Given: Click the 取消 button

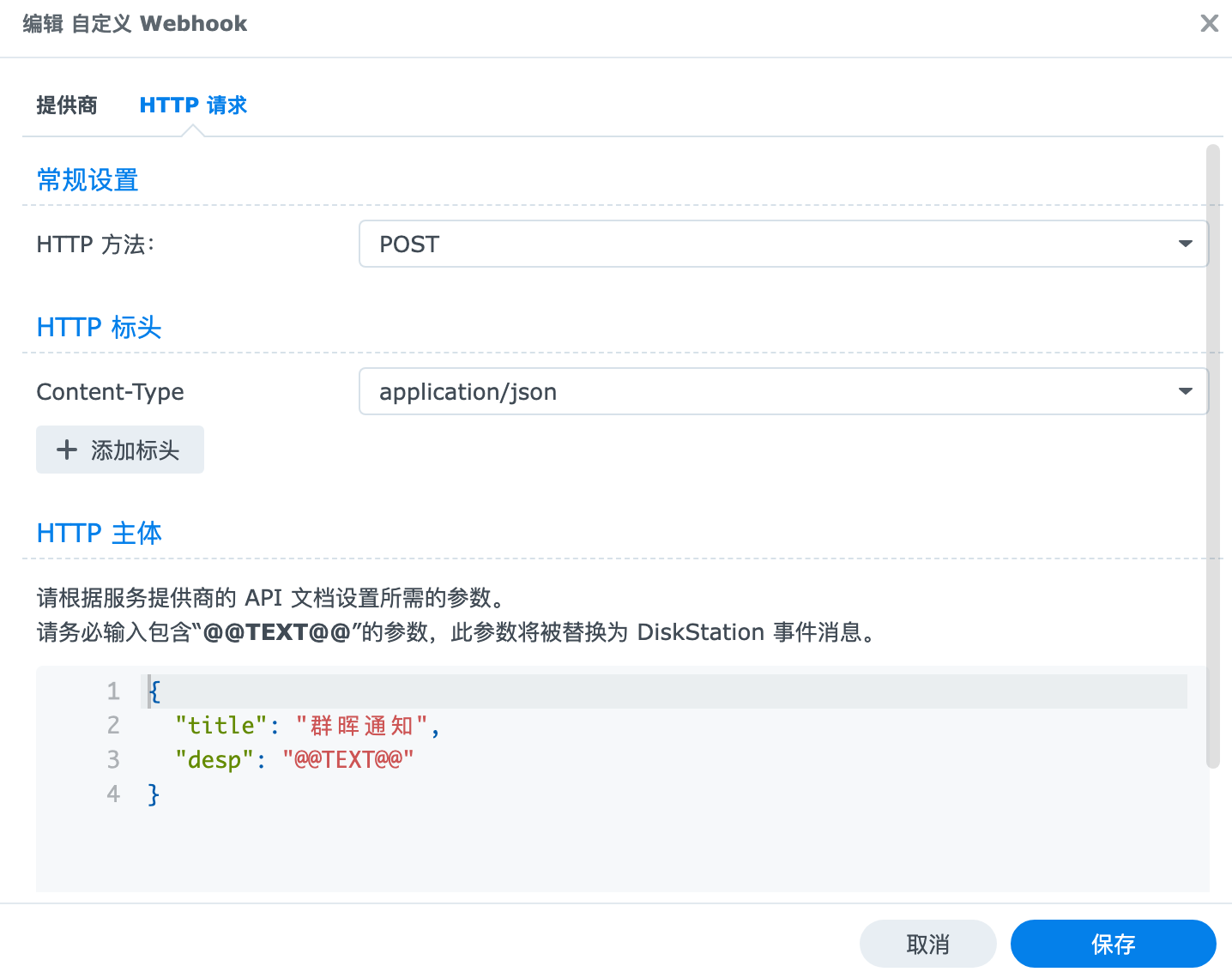Looking at the screenshot, I should pyautogui.click(x=927, y=944).
